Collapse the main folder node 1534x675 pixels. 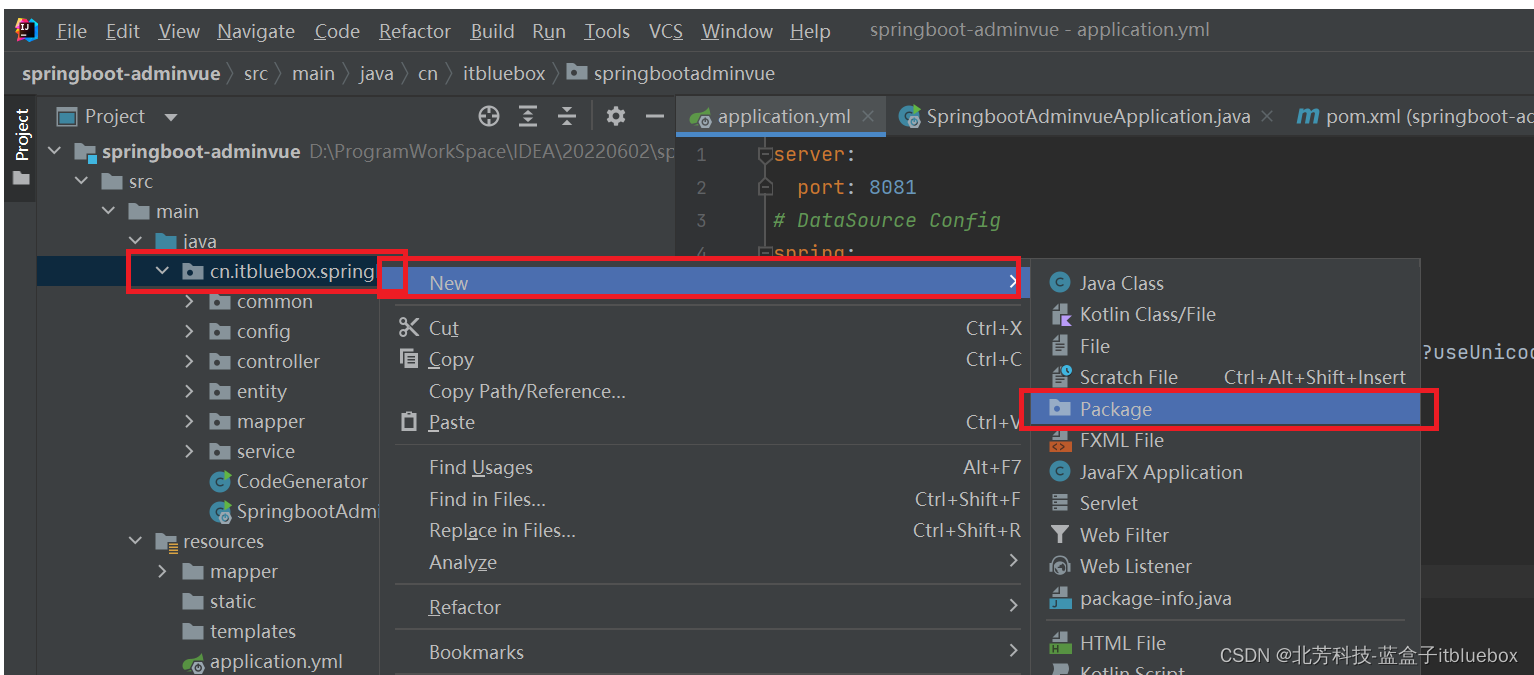click(108, 211)
